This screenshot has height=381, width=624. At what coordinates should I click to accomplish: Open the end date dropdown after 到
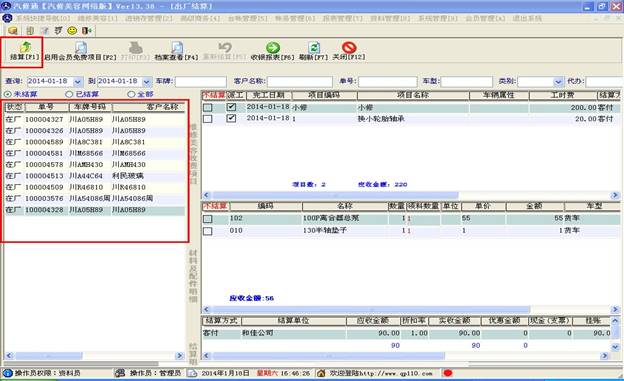coord(146,82)
